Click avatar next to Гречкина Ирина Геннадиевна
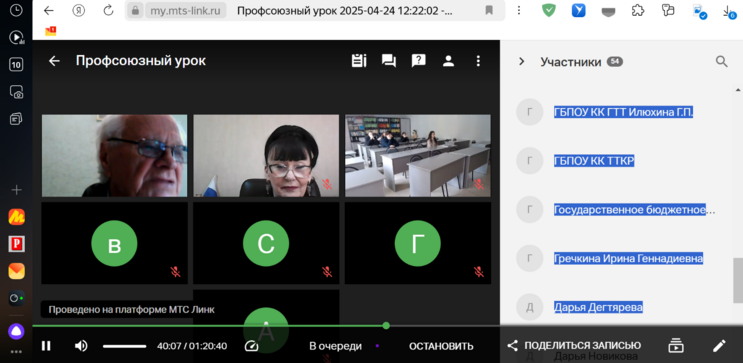 (x=529, y=258)
